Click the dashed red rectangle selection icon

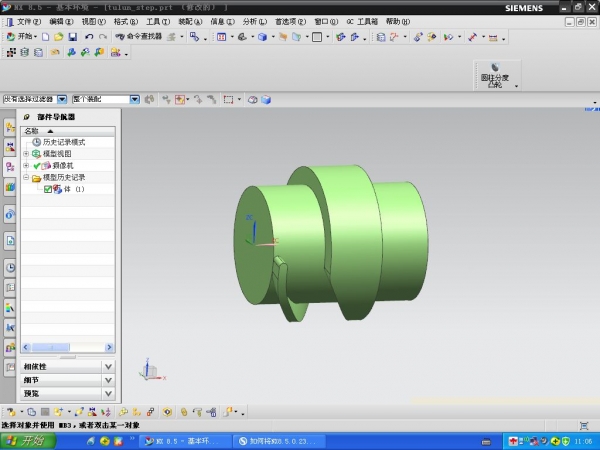coord(228,100)
